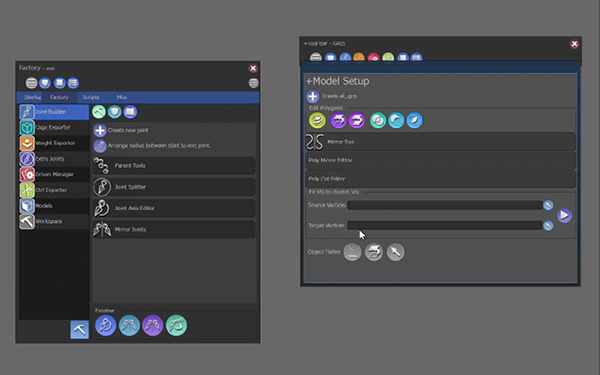Viewport: 600px width, 375px height.
Task: Click the orange icon in the Tool Bar top row
Action: [359, 57]
